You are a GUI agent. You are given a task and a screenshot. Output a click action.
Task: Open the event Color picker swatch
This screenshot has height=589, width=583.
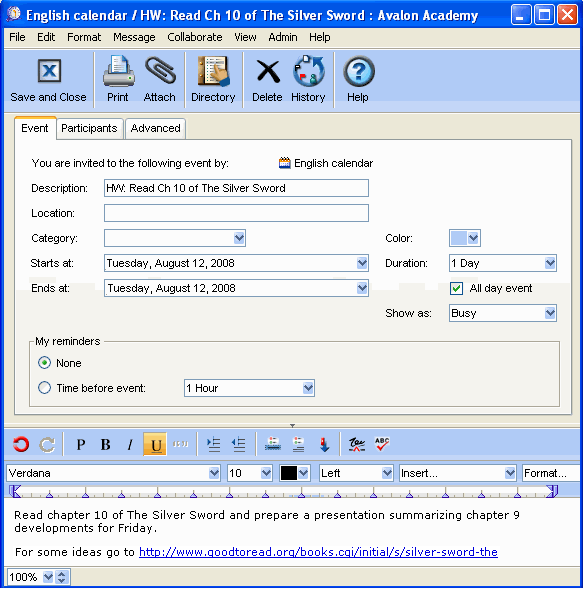coord(465,238)
